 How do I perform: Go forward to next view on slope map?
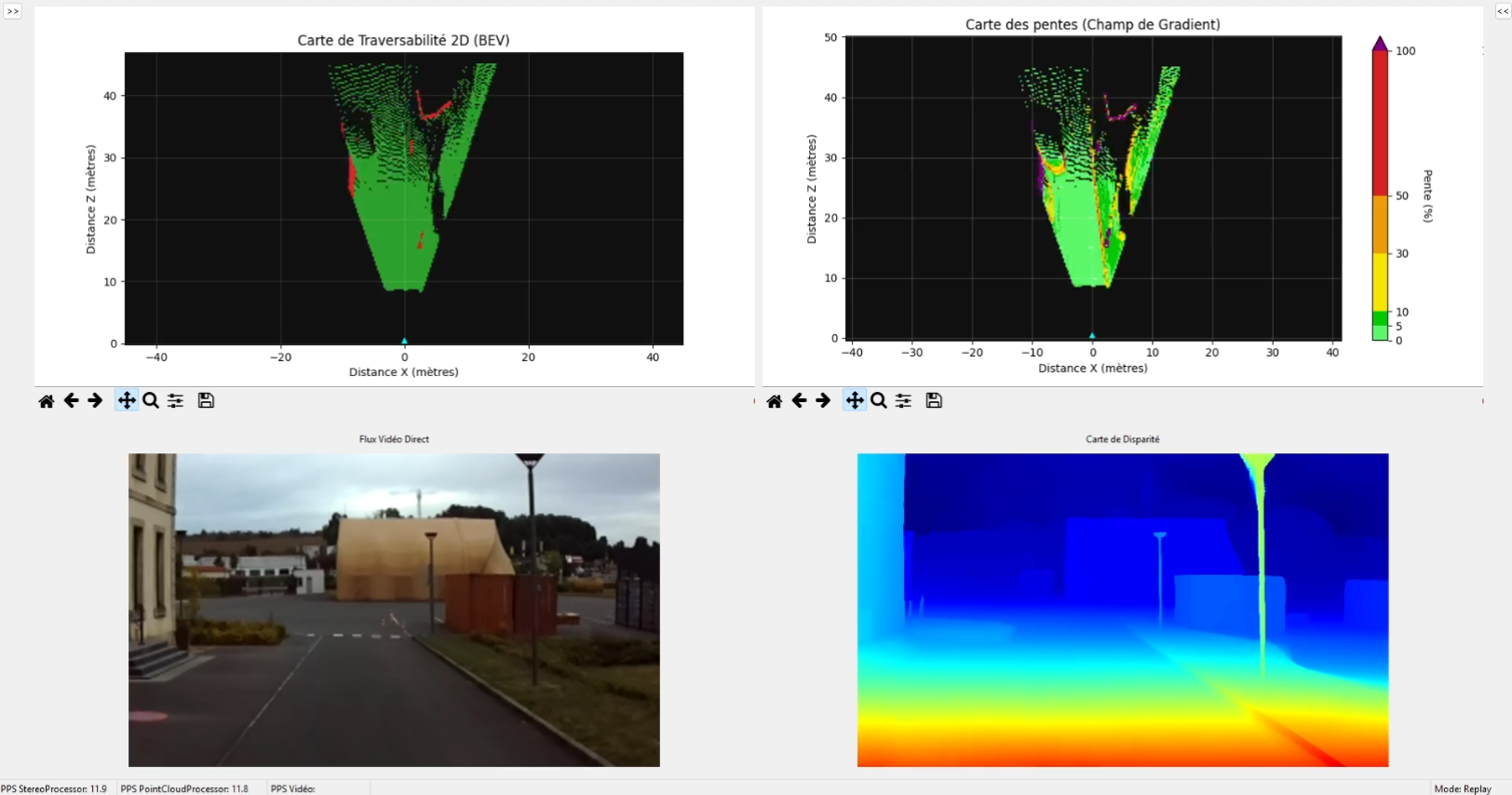(x=823, y=401)
